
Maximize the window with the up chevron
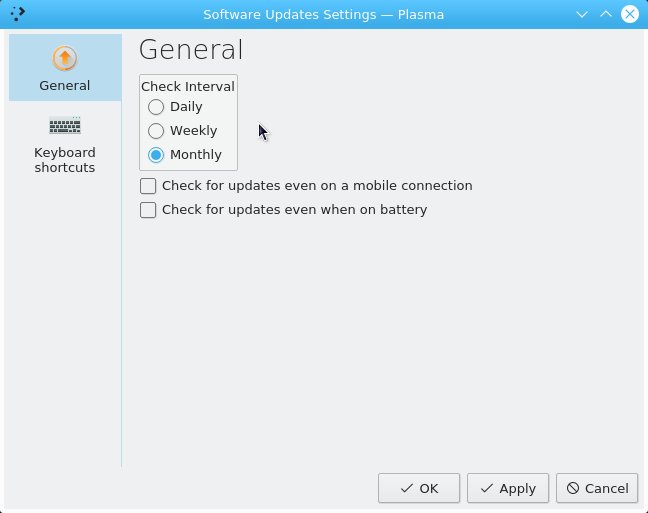pos(606,14)
